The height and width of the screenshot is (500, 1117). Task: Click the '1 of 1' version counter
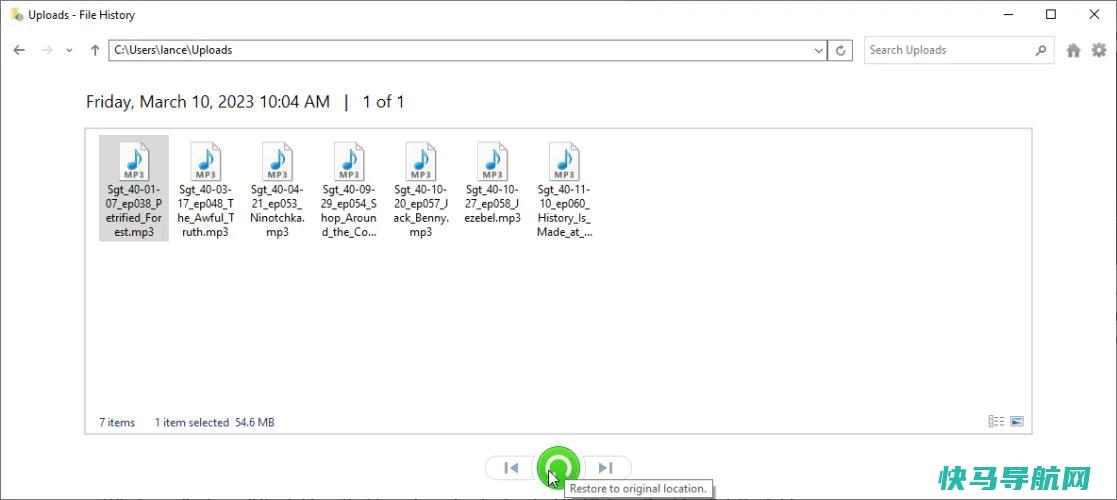tap(383, 102)
